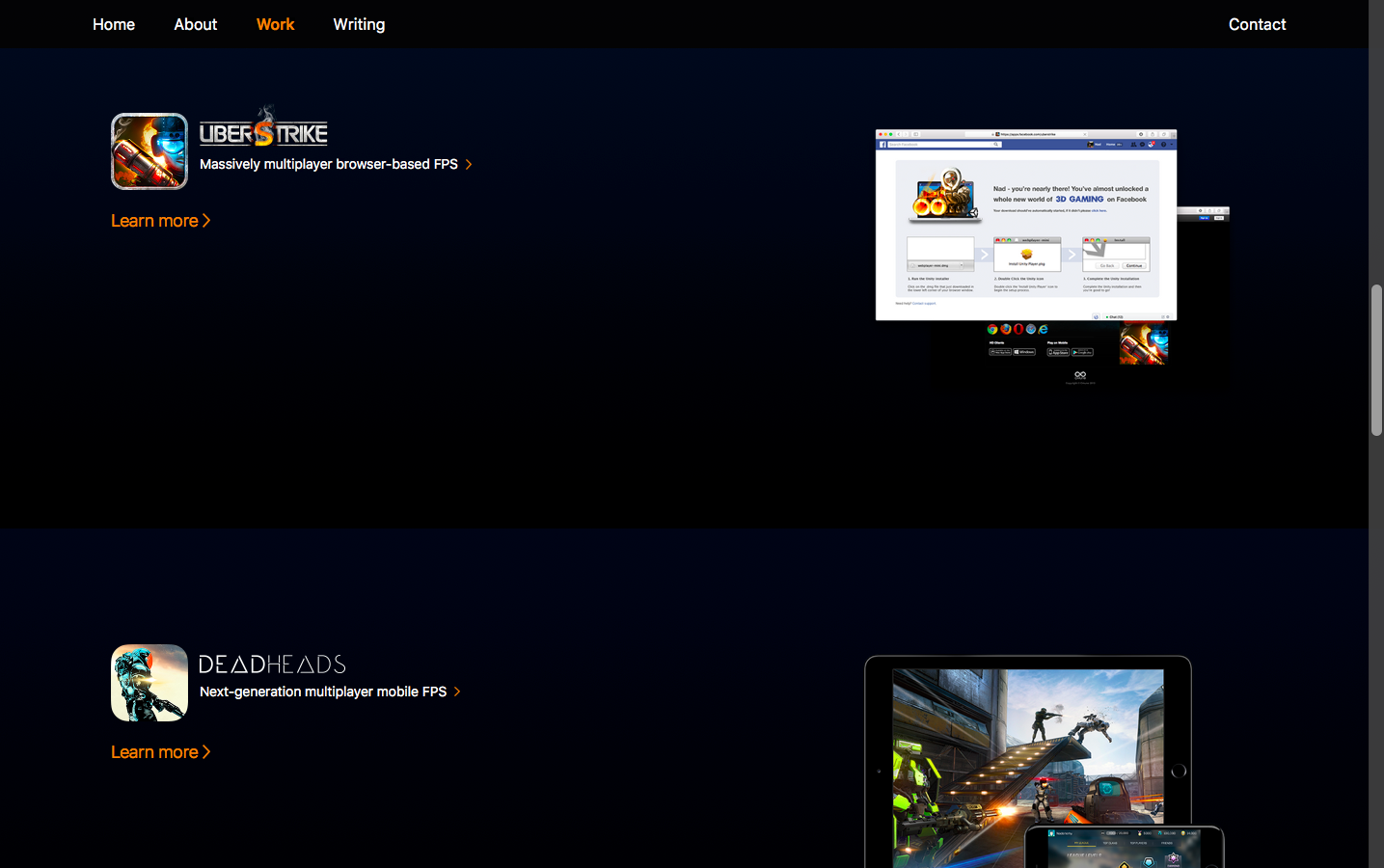The height and width of the screenshot is (868, 1384).
Task: Click the UberStrike app icon
Action: tap(149, 151)
